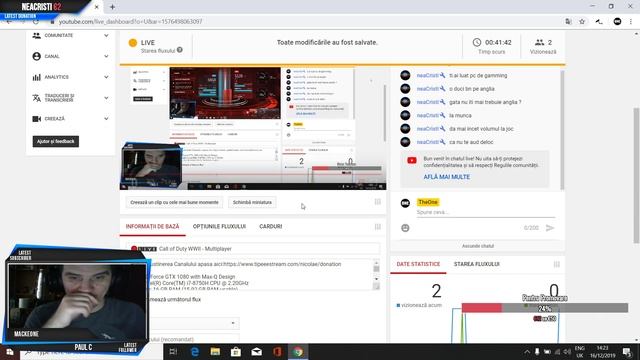Switch to Opțiunile fluxului tab
This screenshot has height=360, width=640.
(x=219, y=227)
